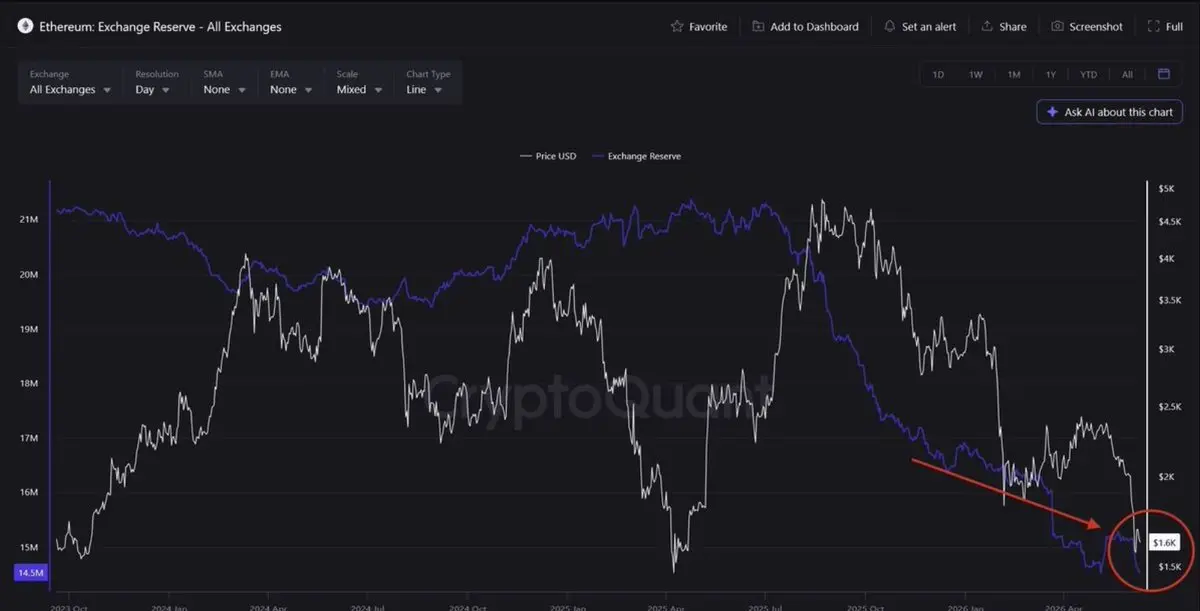Open the Scale Mixed dropdown

(358, 82)
